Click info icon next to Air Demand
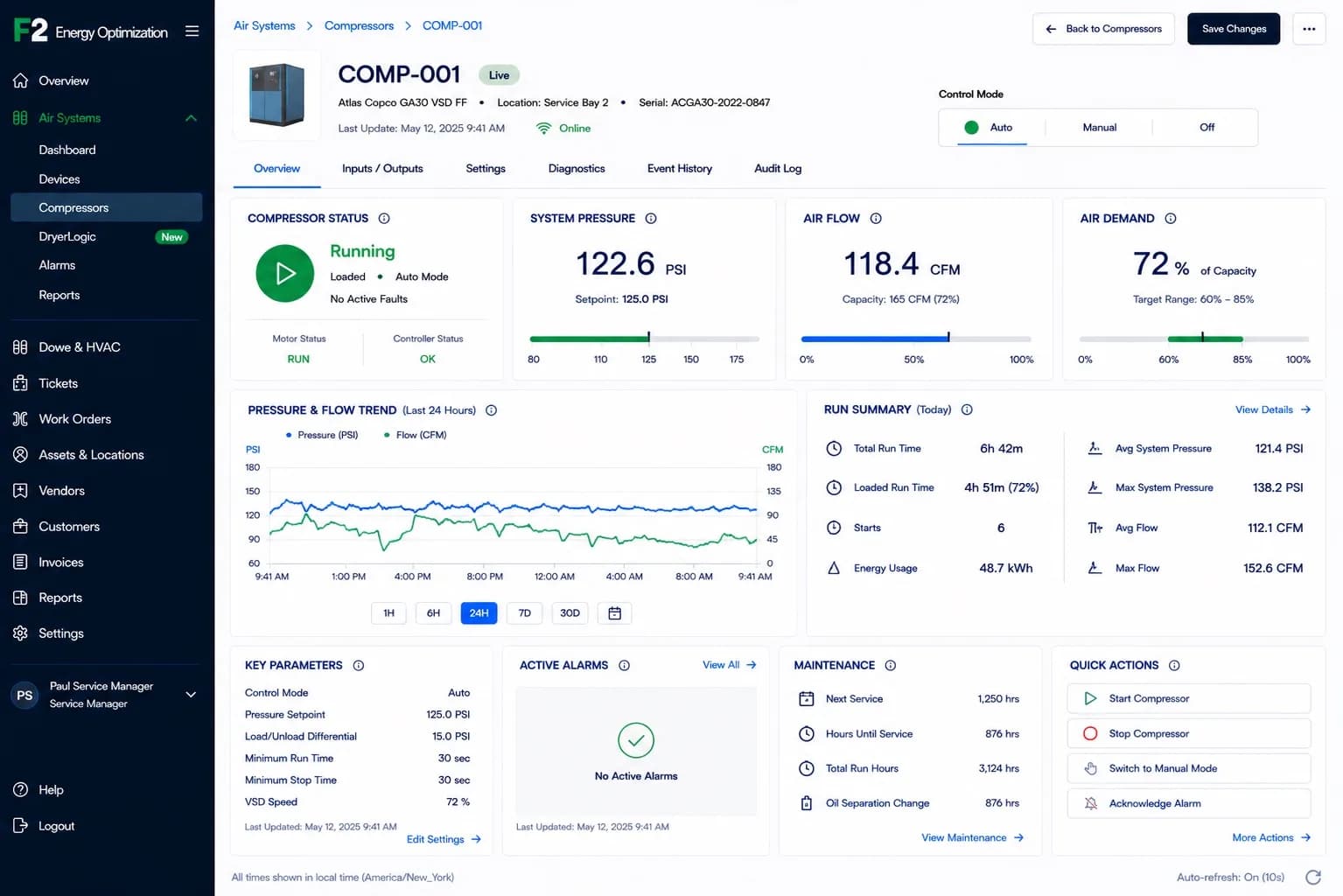Image resolution: width=1343 pixels, height=896 pixels. [1171, 219]
